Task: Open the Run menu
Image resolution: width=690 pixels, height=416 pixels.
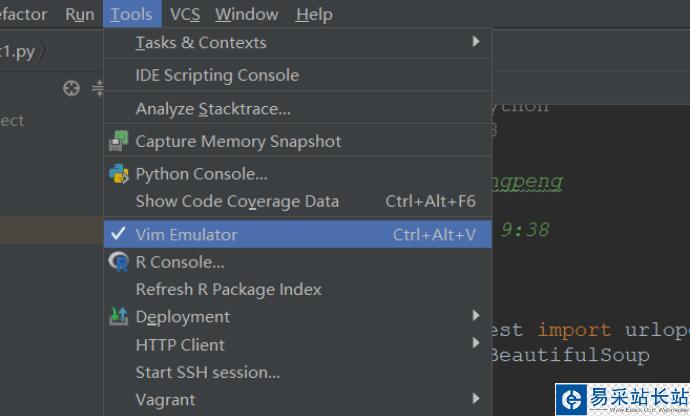Action: click(x=79, y=14)
